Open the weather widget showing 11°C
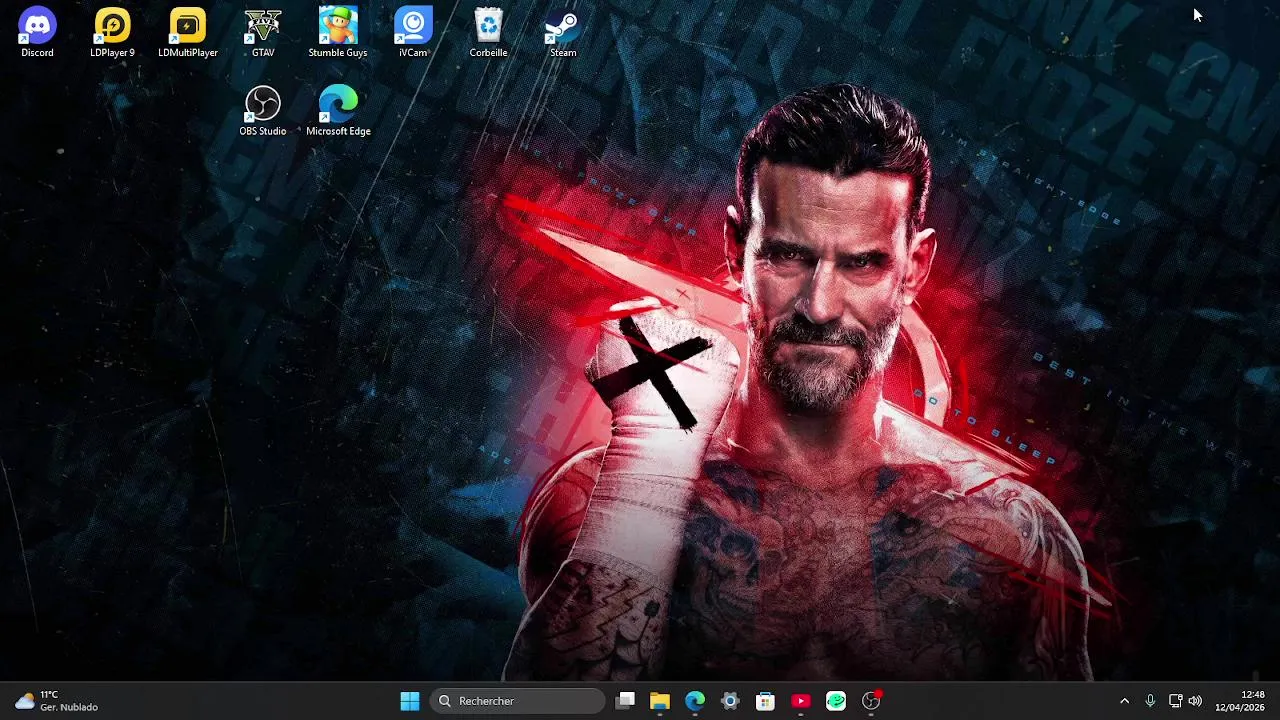Viewport: 1280px width, 720px height. tap(56, 701)
